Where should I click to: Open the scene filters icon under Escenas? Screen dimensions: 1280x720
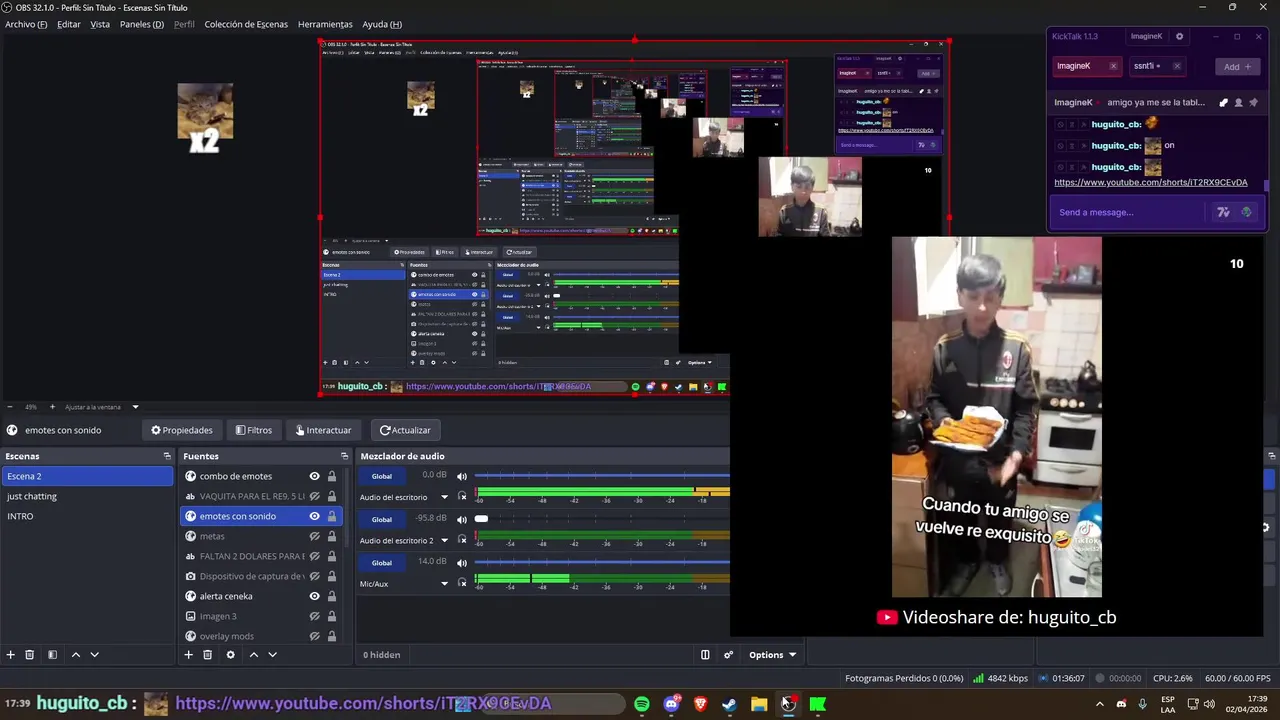(x=52, y=655)
